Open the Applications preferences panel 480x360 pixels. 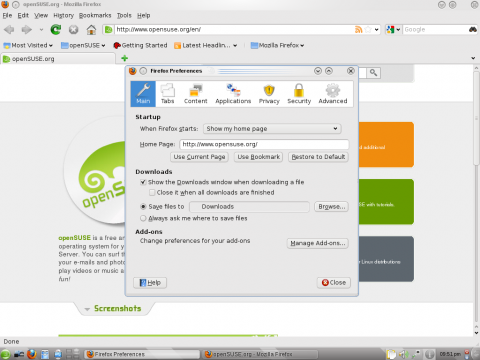[x=233, y=94]
